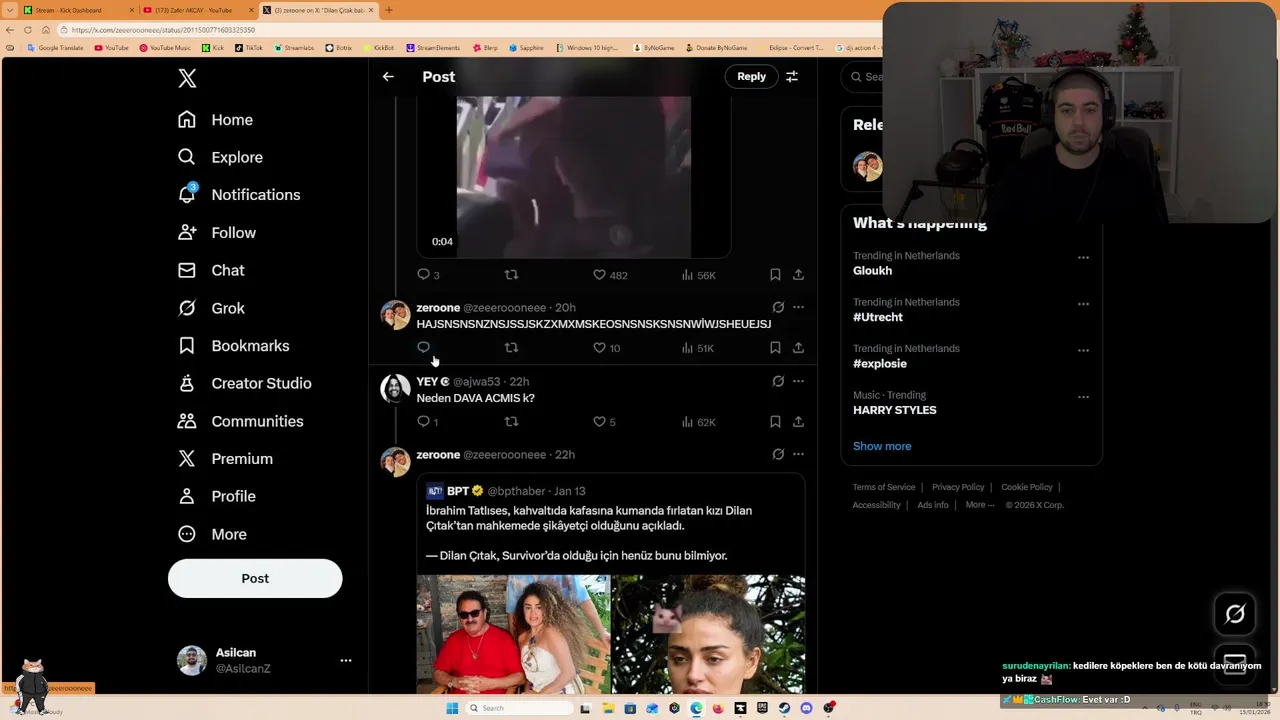This screenshot has width=1280, height=720.
Task: Click Grok icon on HAJSNSNS post
Action: click(778, 307)
